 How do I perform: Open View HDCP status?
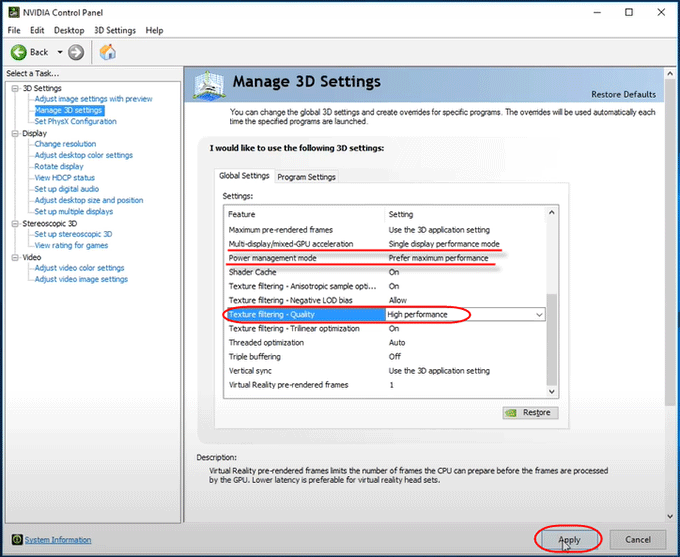(x=65, y=178)
